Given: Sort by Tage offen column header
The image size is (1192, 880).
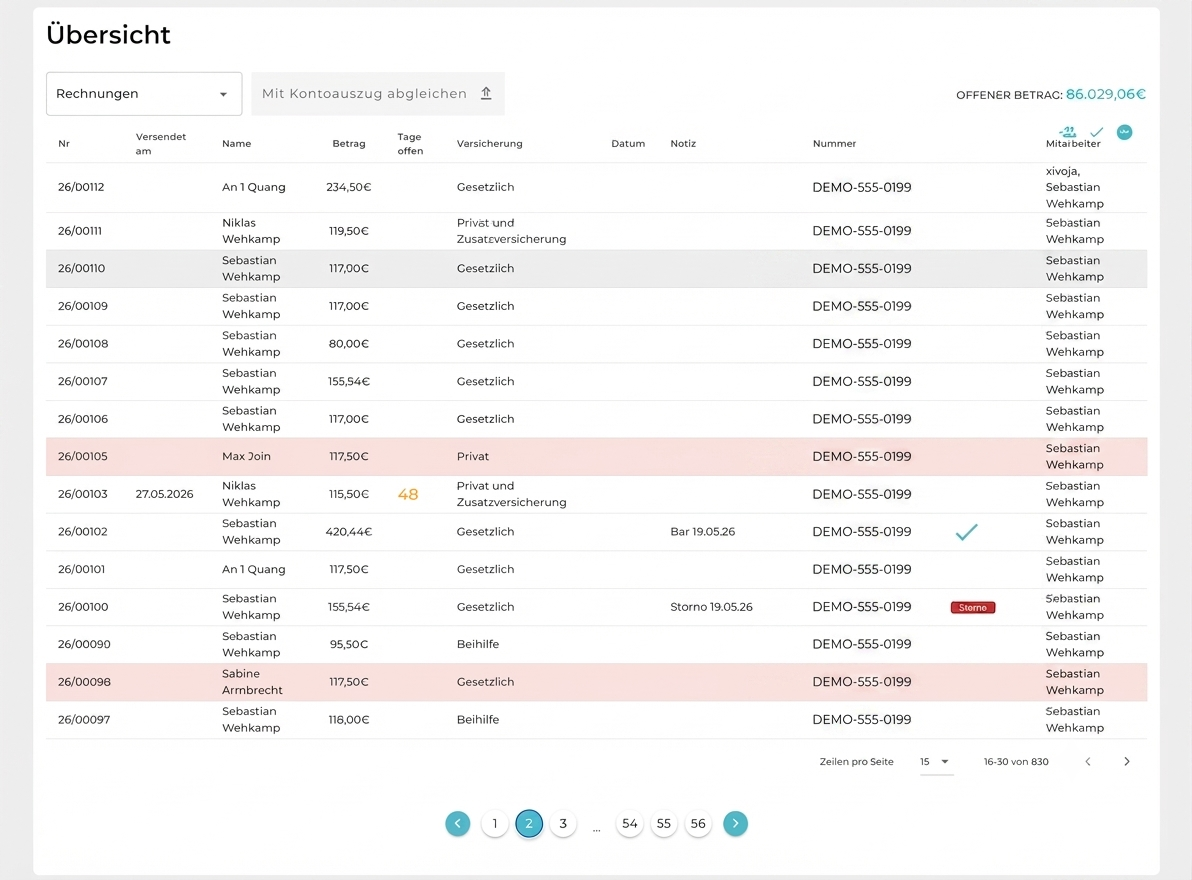Looking at the screenshot, I should point(410,144).
